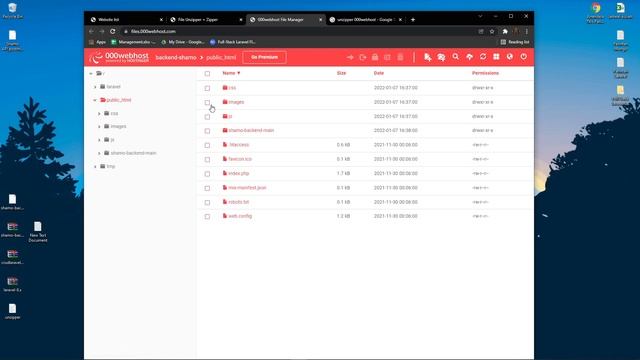The image size is (640, 360).
Task: Click the Move arrow icon in red toolbar
Action: click(350, 57)
